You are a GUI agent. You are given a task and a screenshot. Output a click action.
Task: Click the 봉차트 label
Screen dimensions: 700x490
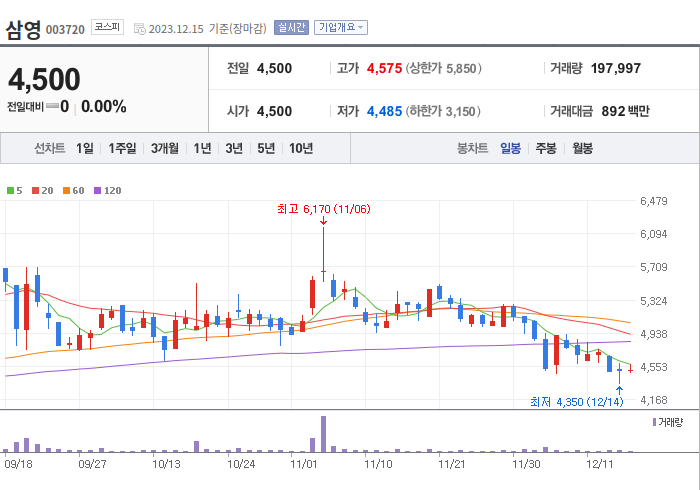coord(472,148)
